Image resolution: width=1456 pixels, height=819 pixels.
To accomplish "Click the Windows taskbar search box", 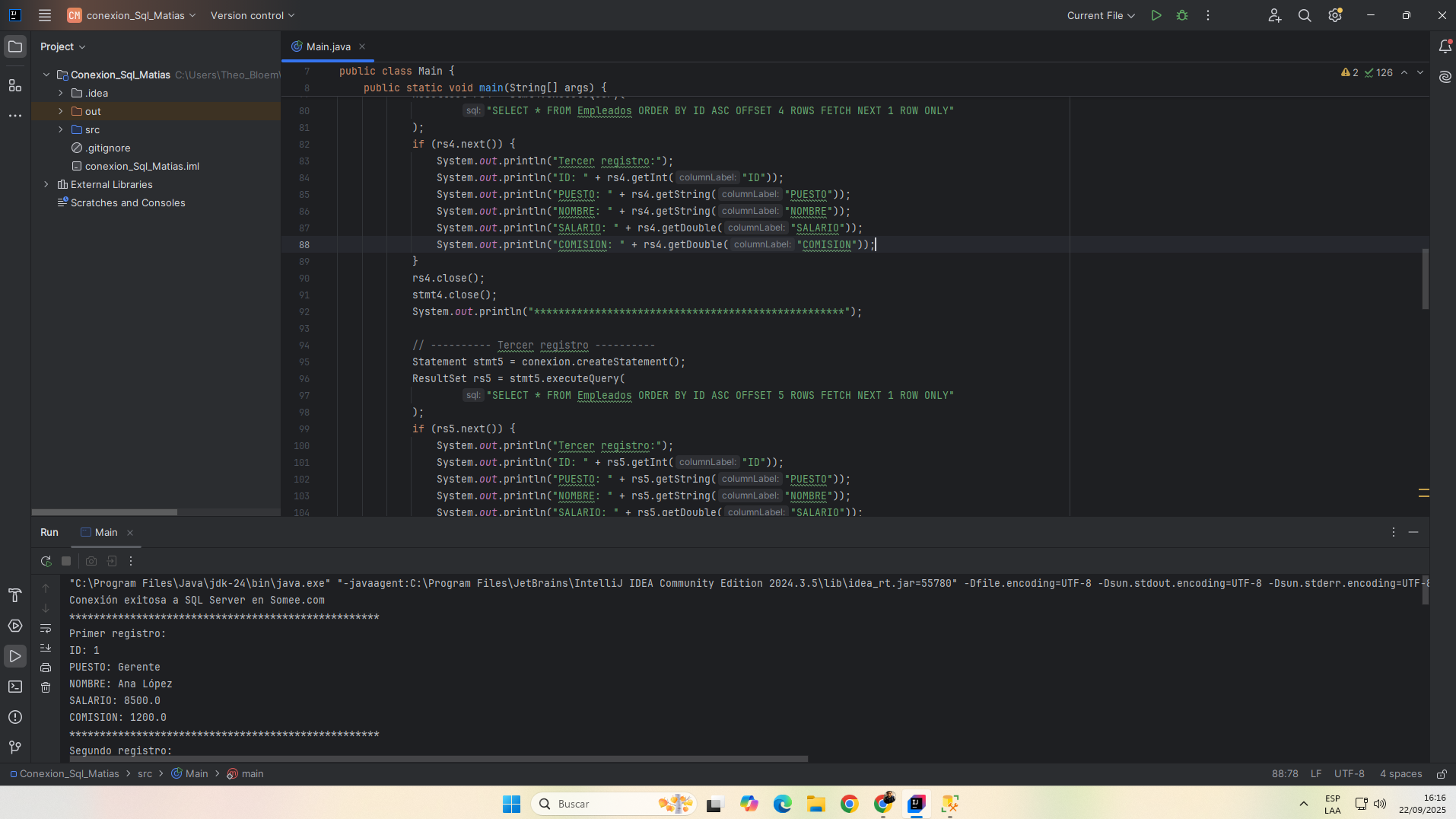I will [601, 804].
